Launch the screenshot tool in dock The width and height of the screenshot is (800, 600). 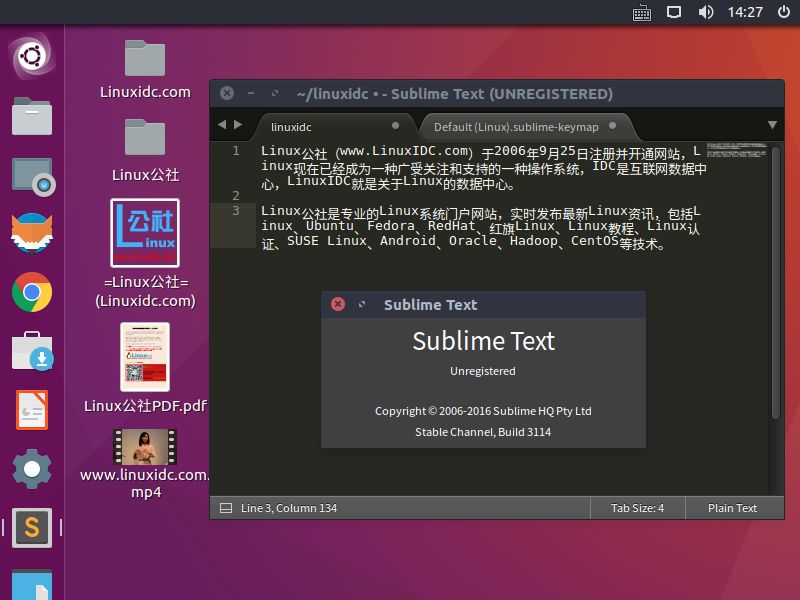coord(33,177)
